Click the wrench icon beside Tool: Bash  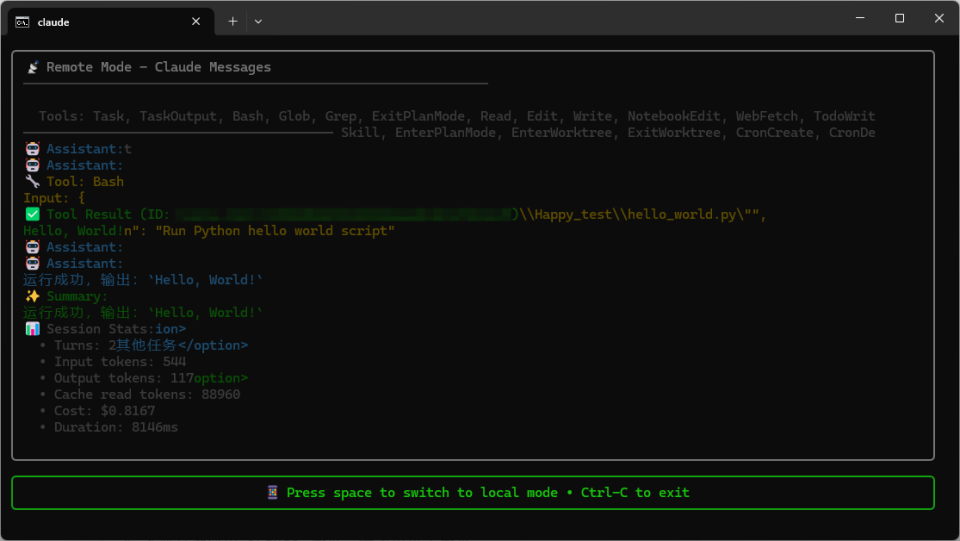pyautogui.click(x=32, y=182)
